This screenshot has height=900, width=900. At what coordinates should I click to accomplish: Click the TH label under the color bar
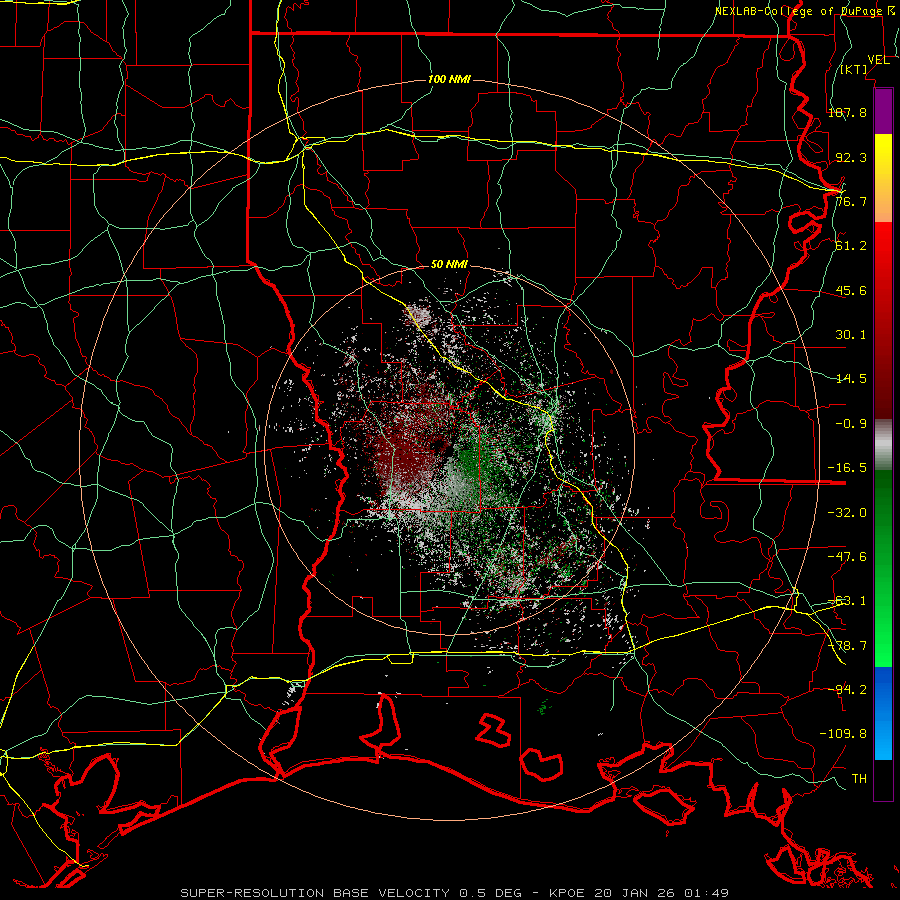(859, 779)
